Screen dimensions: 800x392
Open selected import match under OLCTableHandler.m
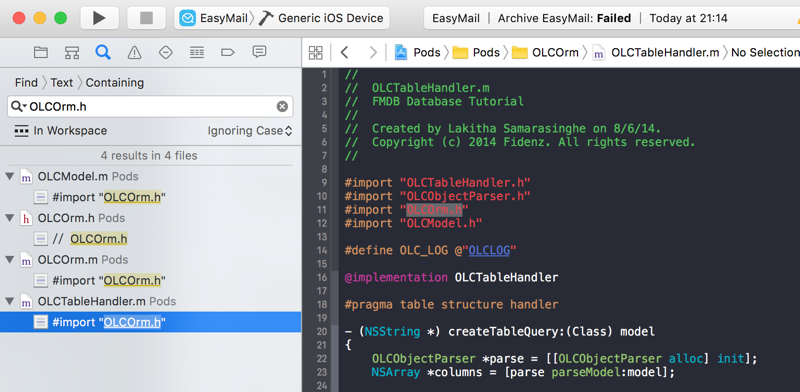[x=151, y=323]
